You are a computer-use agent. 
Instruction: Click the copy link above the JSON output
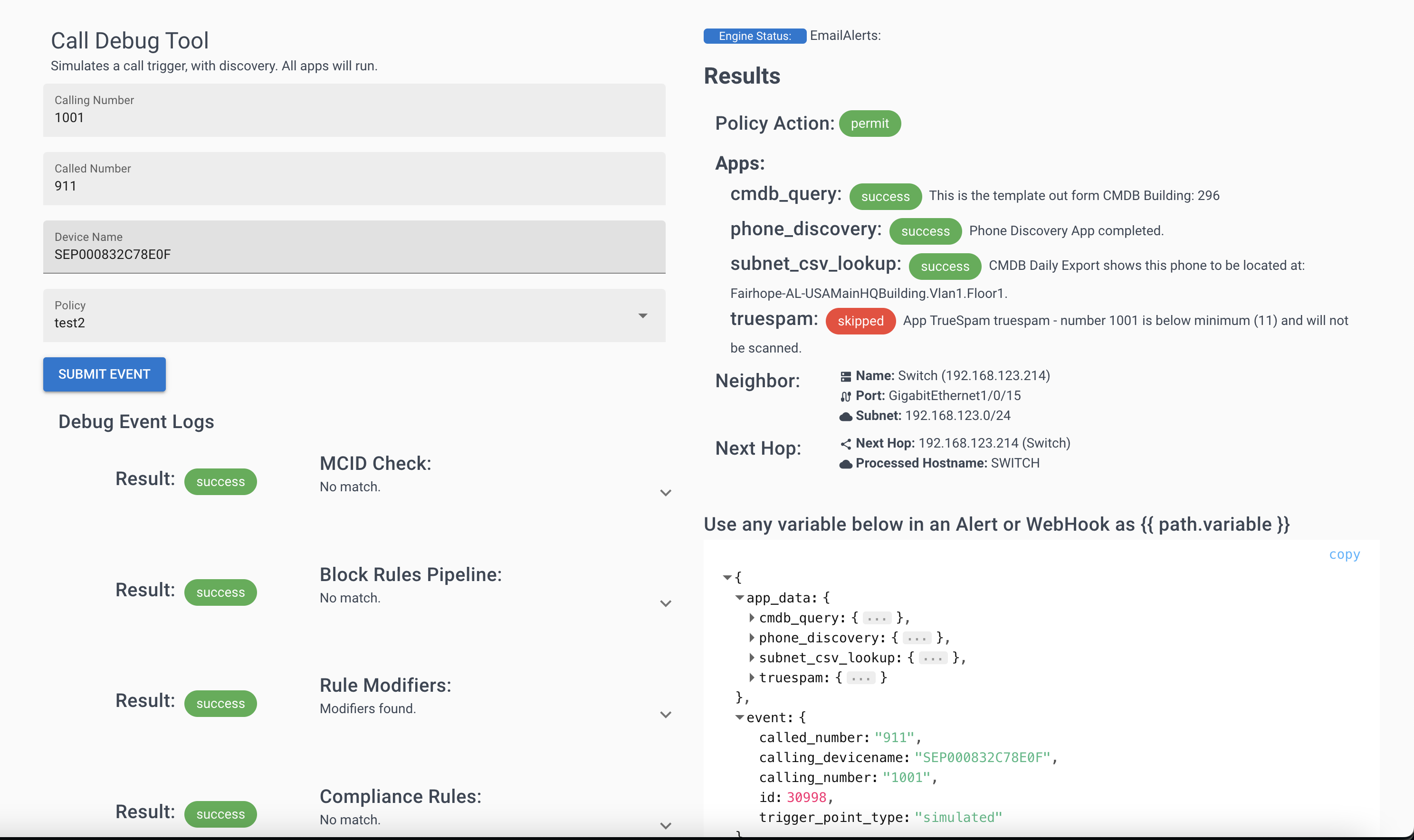click(x=1345, y=554)
